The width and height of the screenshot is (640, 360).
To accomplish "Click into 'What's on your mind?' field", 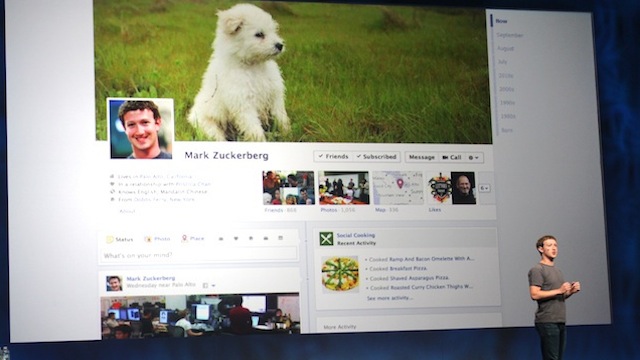I will pos(199,255).
